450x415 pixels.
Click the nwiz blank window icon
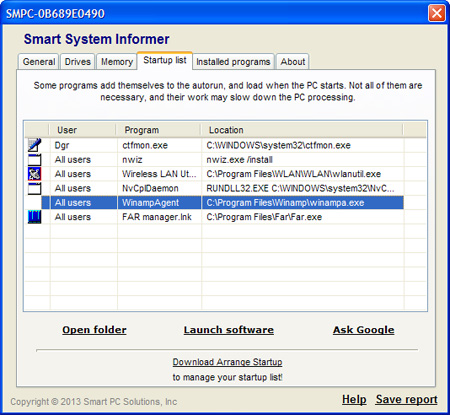[x=35, y=160]
